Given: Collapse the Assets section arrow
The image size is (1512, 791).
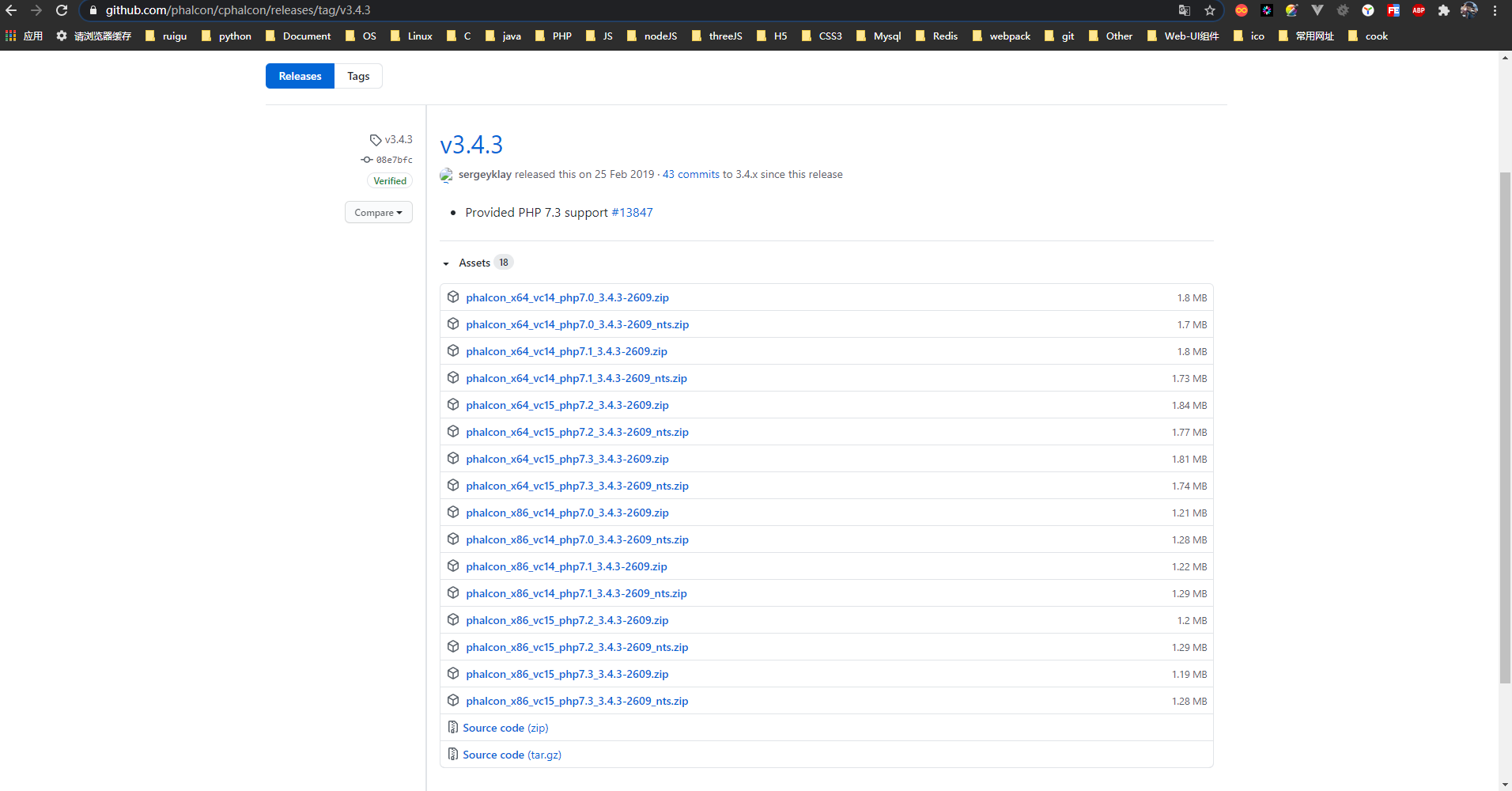Looking at the screenshot, I should pos(446,263).
